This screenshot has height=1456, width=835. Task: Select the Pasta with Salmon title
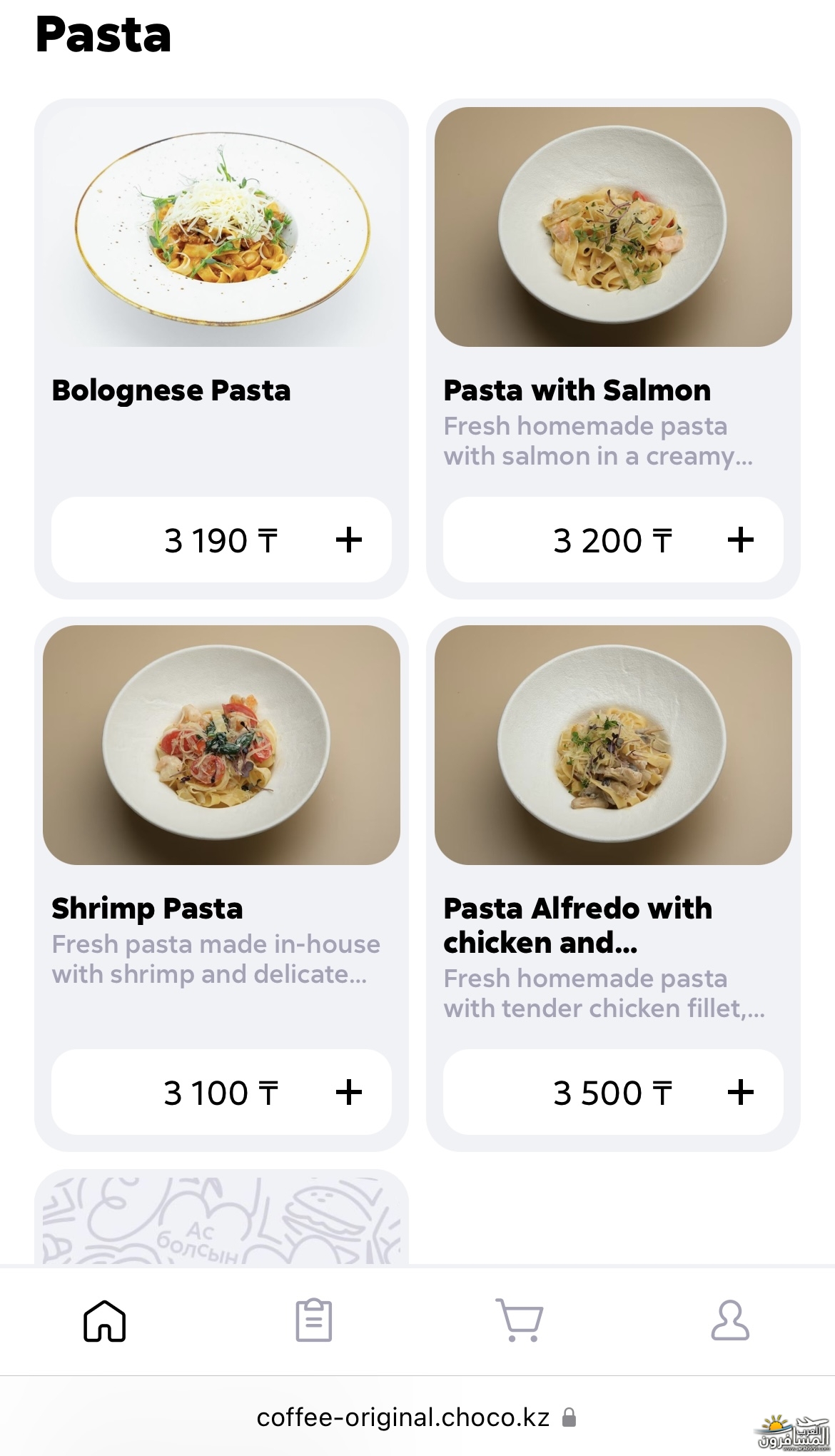pyautogui.click(x=577, y=390)
